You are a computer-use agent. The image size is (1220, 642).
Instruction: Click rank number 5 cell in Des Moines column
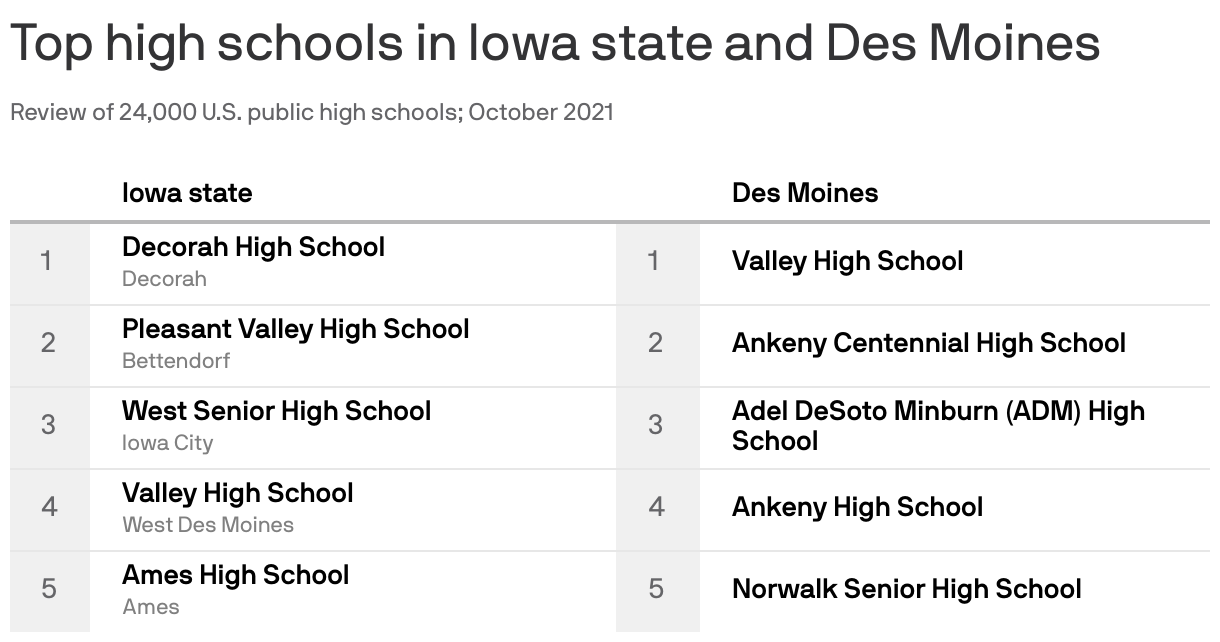point(656,591)
